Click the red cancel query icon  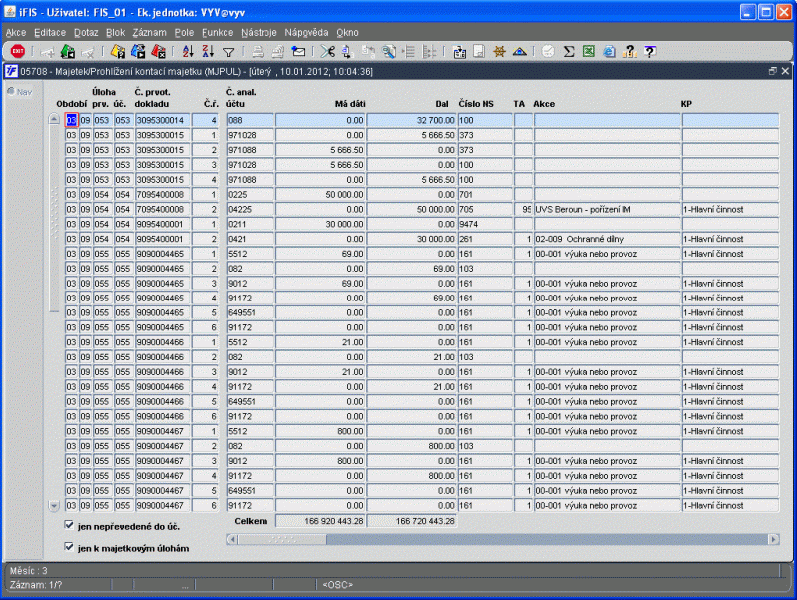159,51
